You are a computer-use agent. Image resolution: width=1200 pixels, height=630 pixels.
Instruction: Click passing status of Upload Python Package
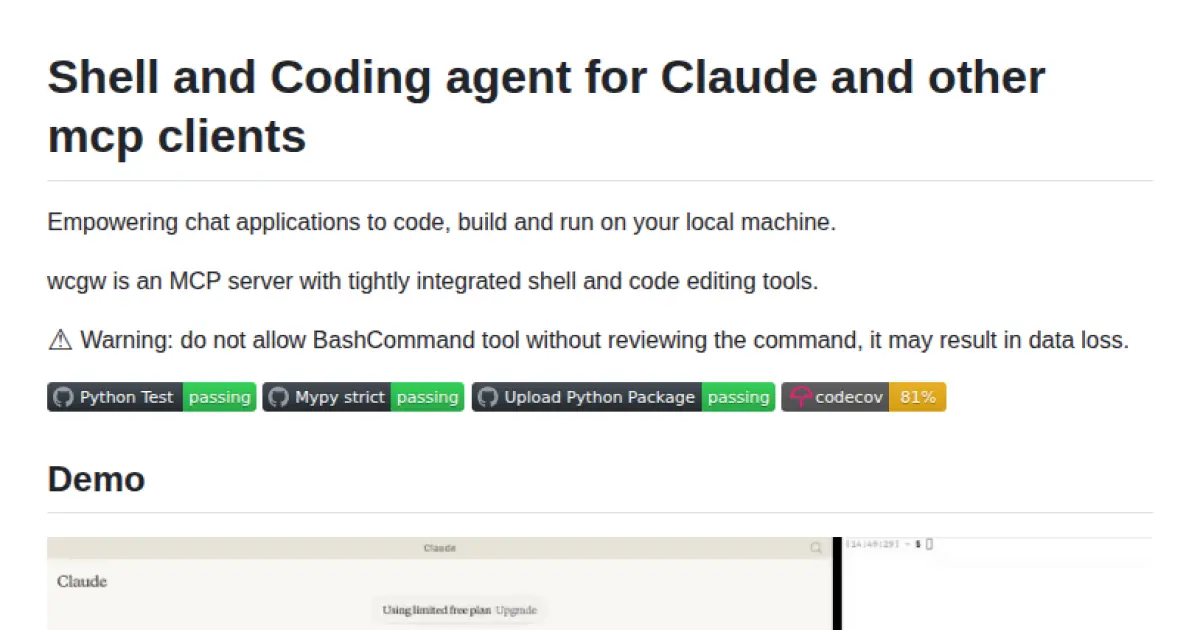click(738, 397)
